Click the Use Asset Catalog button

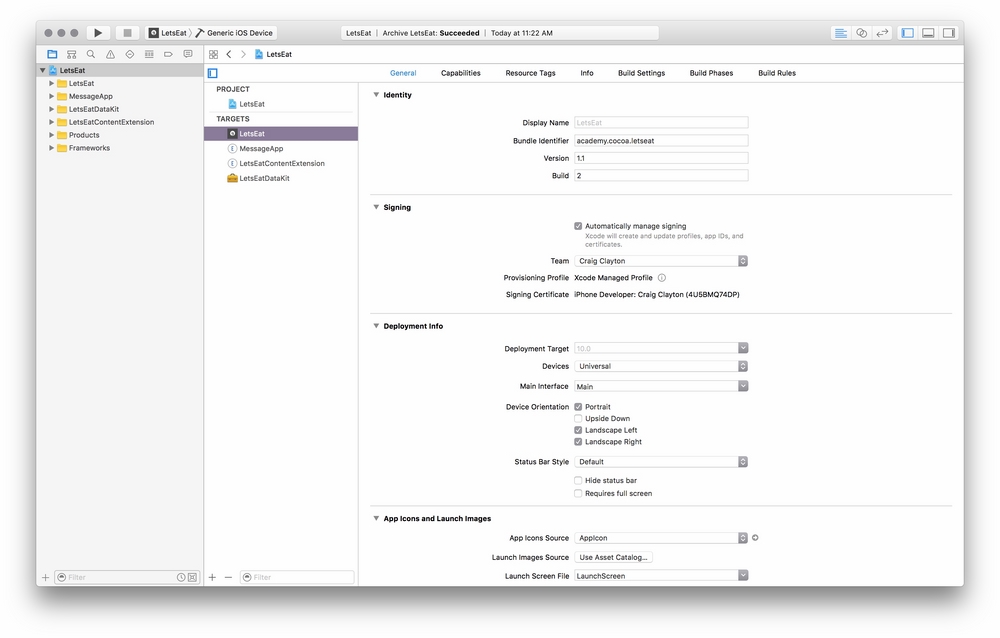[x=614, y=557]
